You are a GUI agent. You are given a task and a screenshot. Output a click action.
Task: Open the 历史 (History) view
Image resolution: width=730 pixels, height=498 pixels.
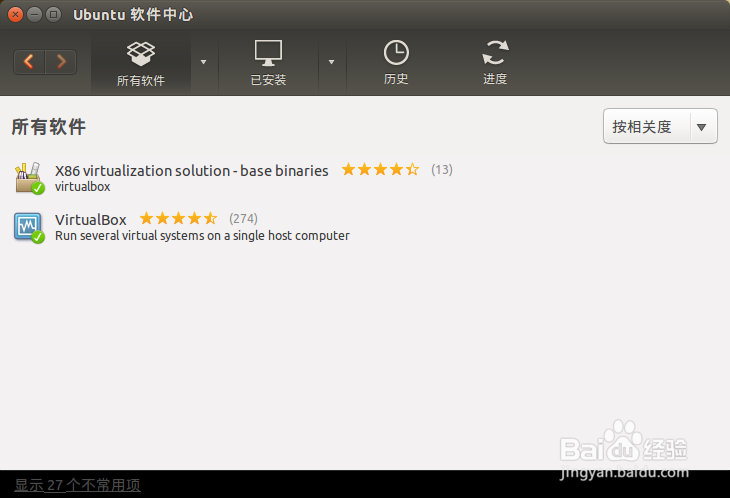click(x=396, y=63)
